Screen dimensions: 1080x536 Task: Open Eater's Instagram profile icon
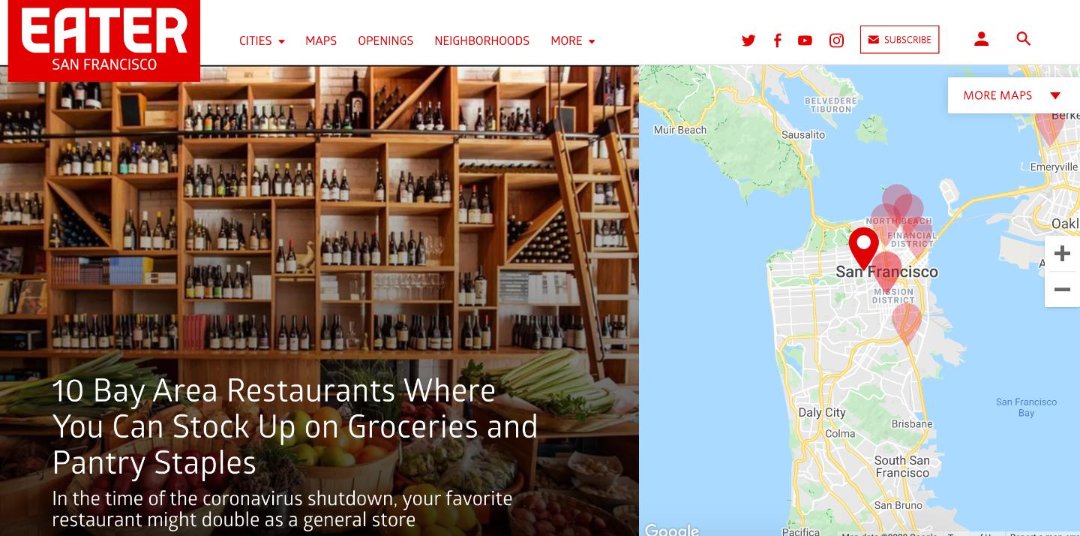tap(836, 41)
